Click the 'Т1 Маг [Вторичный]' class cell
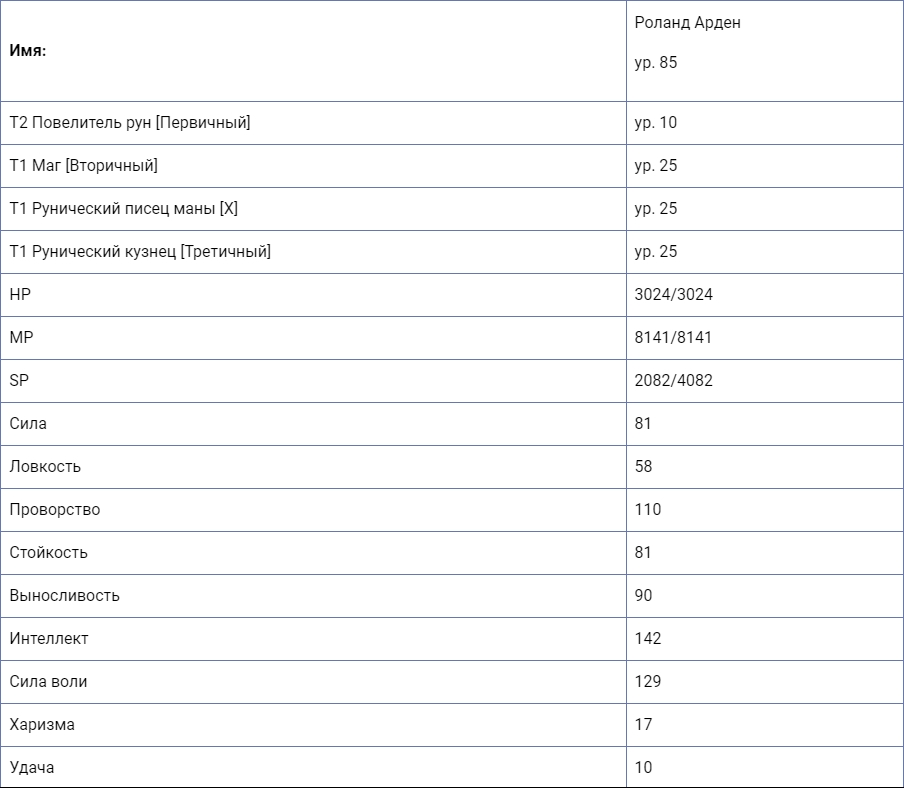Image resolution: width=904 pixels, height=788 pixels. 313,165
